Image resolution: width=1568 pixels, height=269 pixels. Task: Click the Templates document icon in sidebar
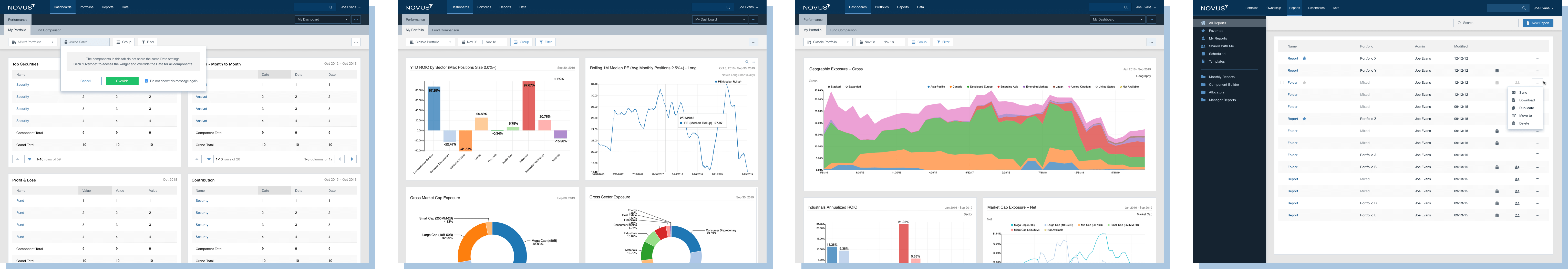click(1203, 62)
